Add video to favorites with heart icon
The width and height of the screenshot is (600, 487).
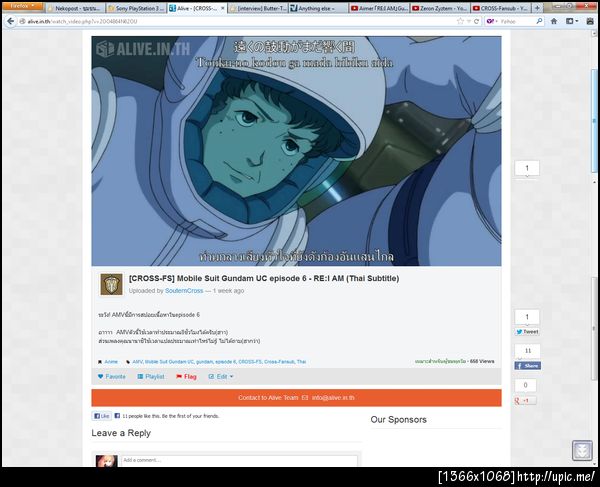(112, 376)
